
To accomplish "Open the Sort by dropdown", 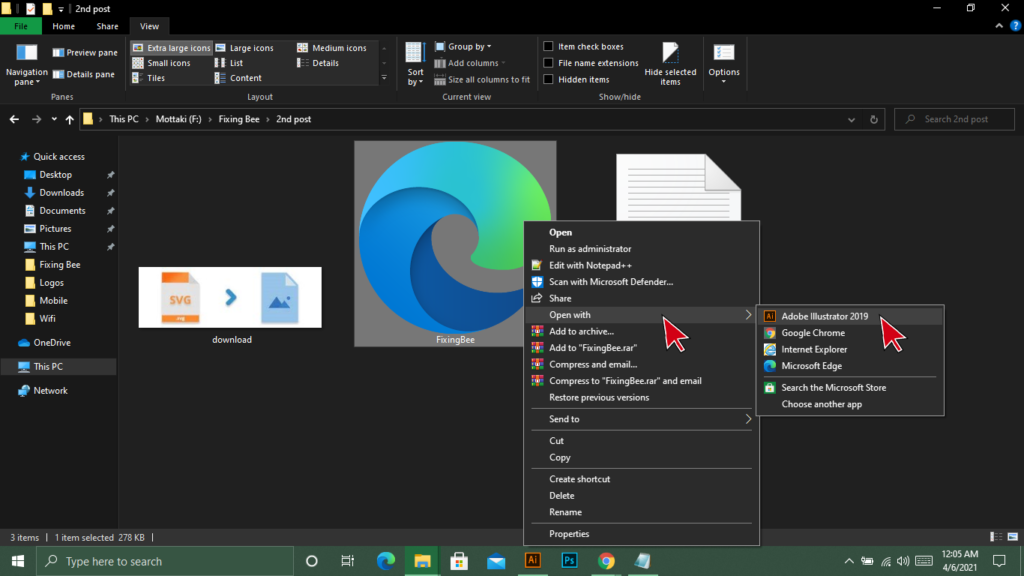I will tap(415, 64).
